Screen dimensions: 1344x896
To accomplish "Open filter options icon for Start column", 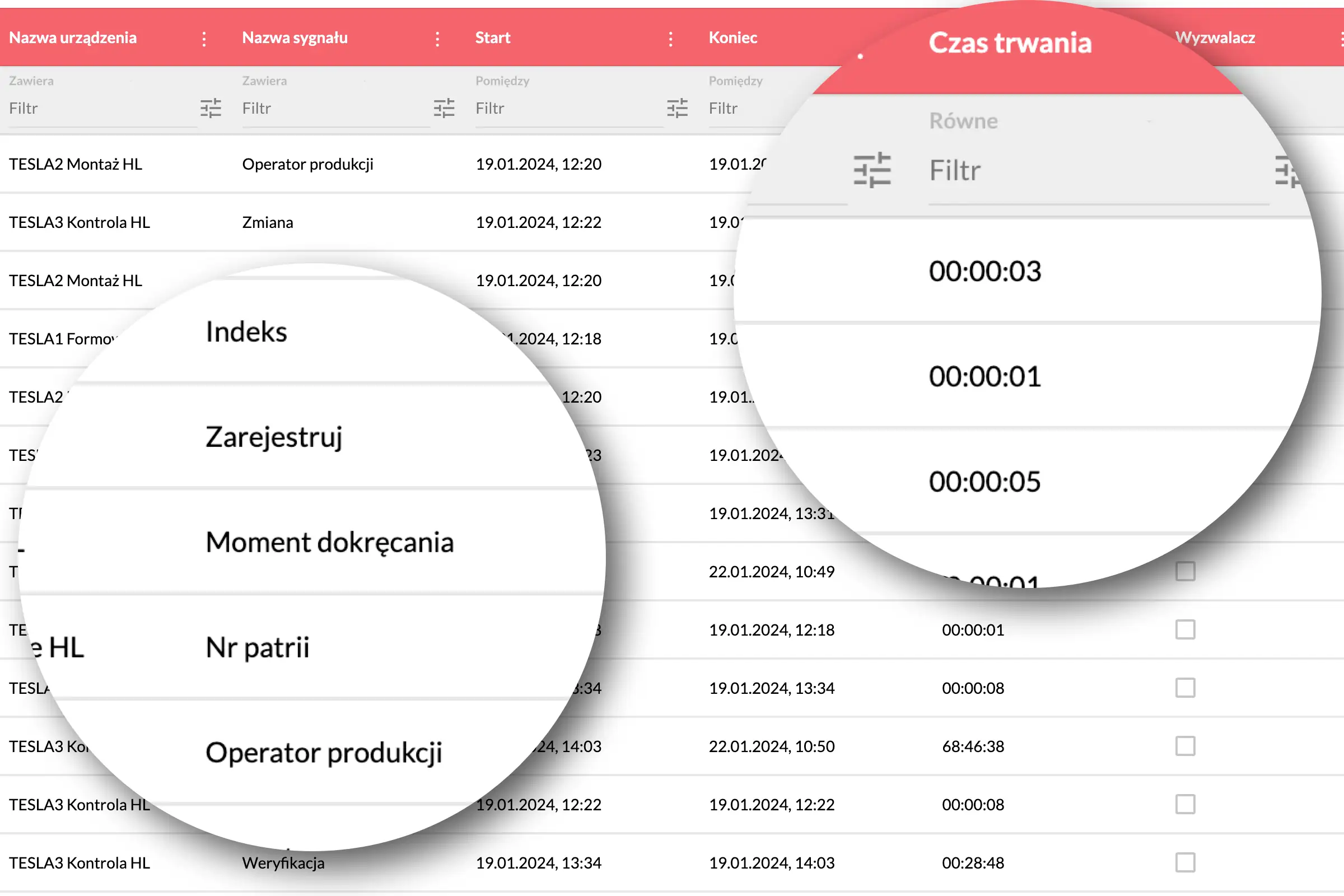I will pyautogui.click(x=677, y=108).
